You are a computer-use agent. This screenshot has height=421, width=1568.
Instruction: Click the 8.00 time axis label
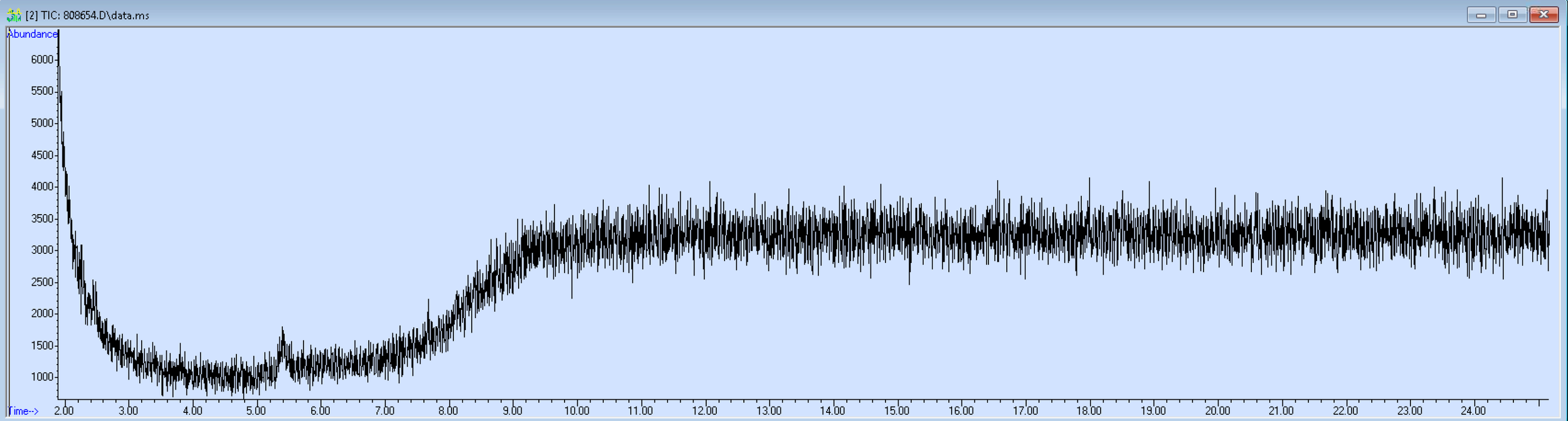click(x=448, y=411)
